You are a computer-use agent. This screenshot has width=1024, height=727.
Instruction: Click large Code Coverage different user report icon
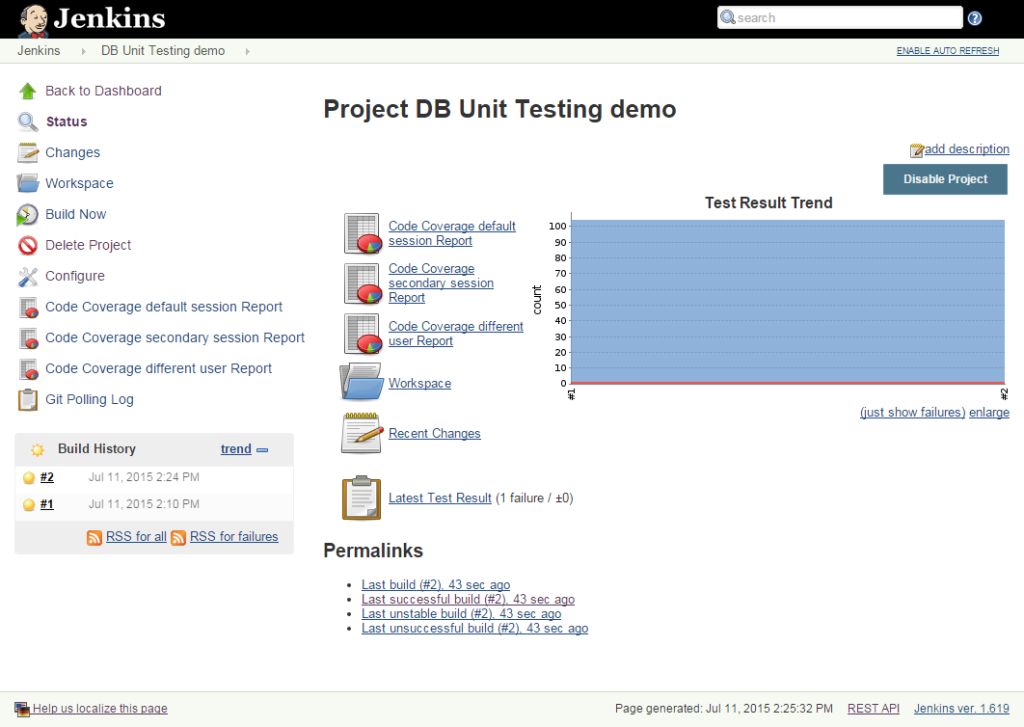click(362, 334)
